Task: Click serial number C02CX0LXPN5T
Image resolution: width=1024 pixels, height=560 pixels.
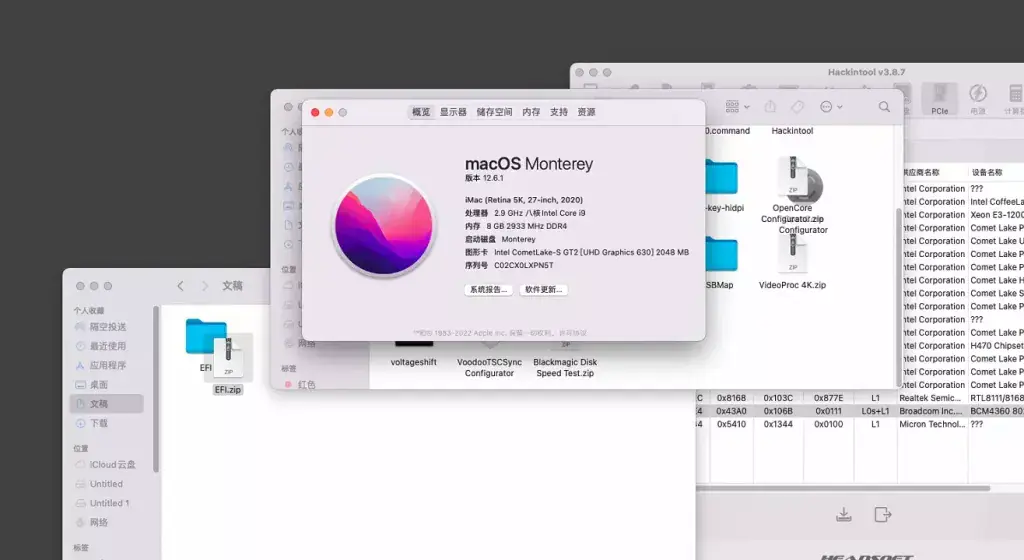Action: (524, 266)
